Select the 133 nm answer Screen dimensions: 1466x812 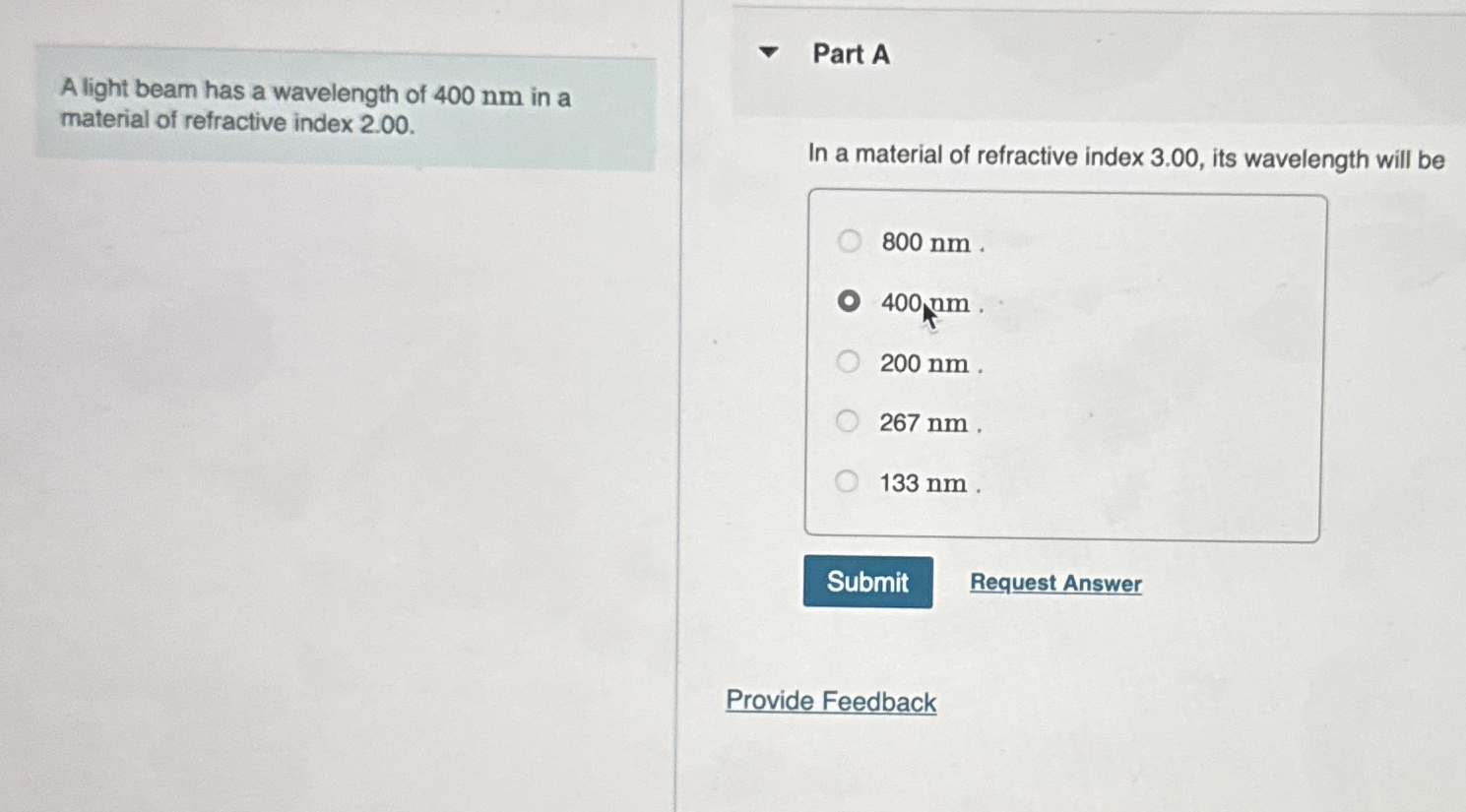[x=846, y=481]
